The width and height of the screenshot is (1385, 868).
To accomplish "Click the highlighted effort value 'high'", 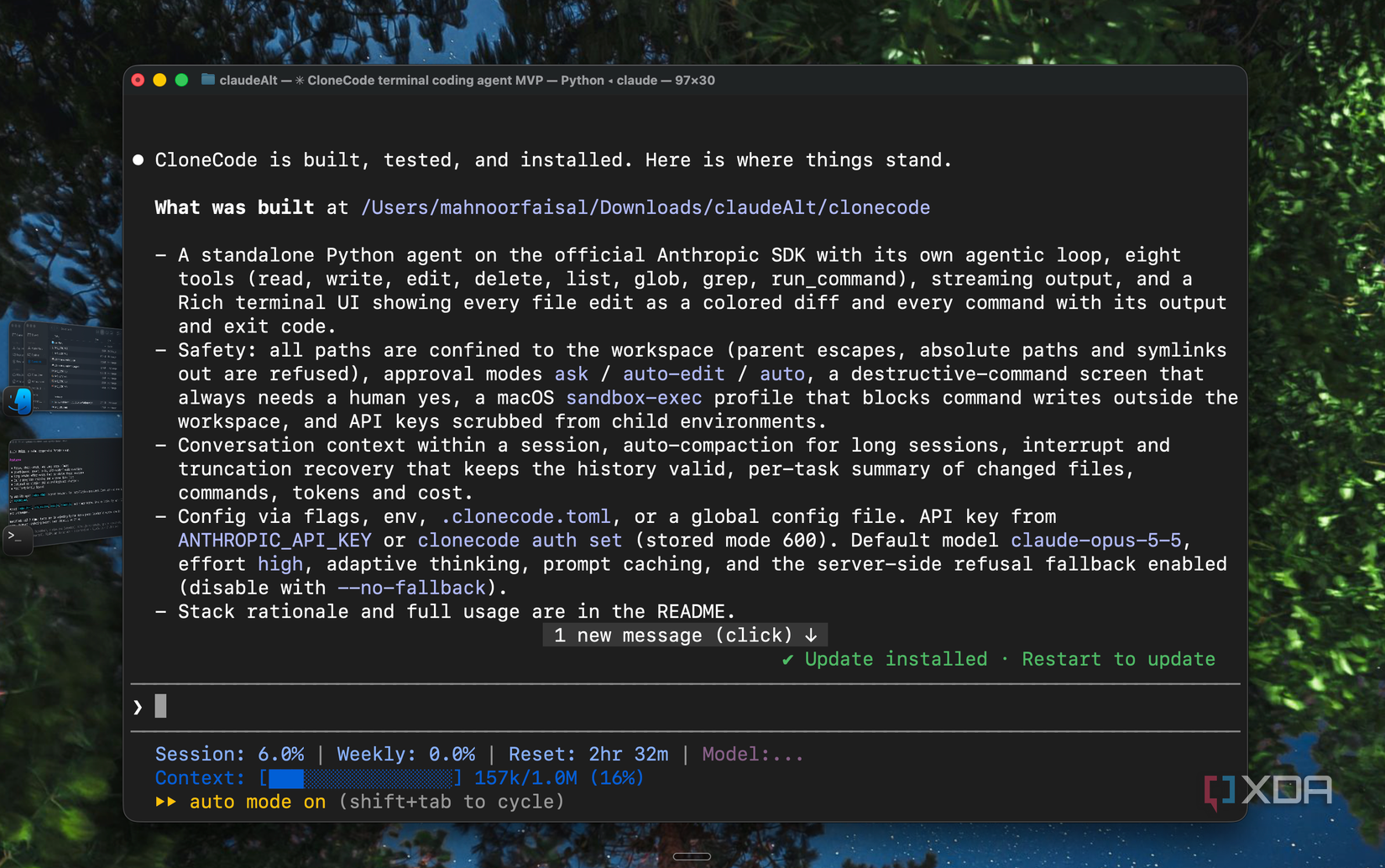I will [280, 564].
